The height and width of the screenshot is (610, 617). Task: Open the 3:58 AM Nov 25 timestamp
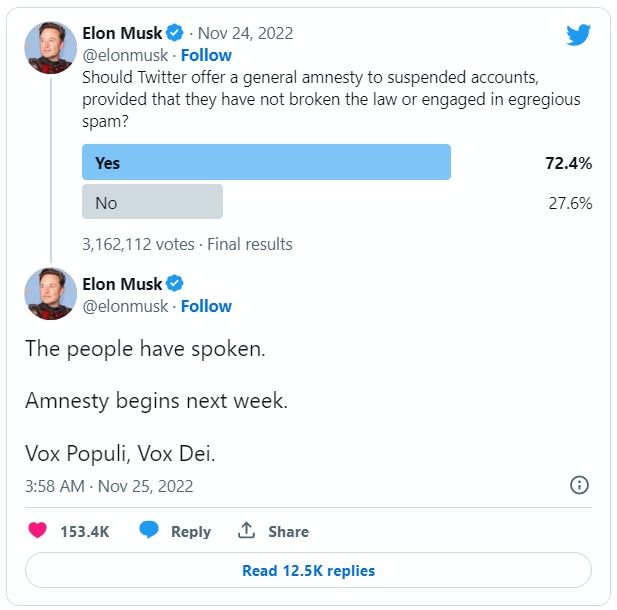tap(109, 486)
